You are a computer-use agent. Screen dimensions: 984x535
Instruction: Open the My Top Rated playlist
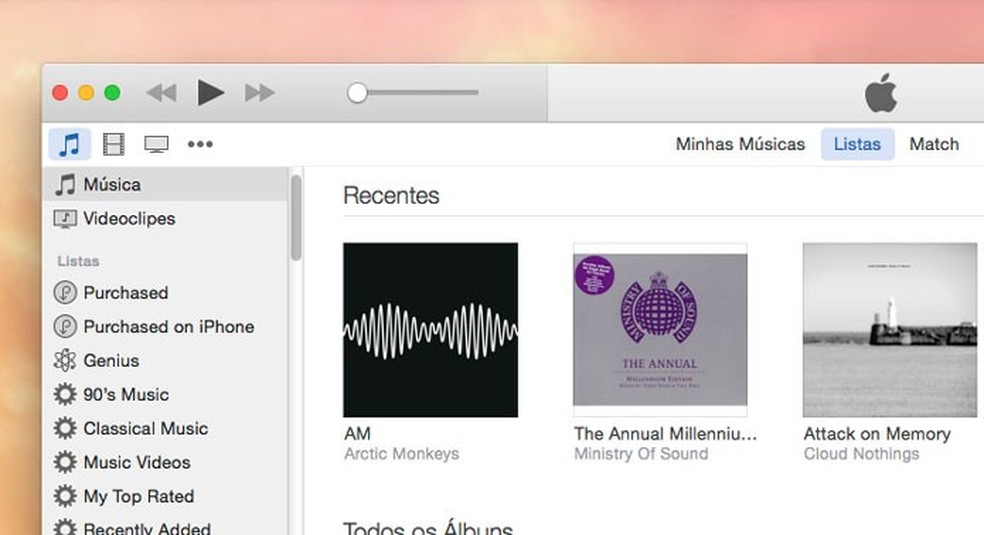(166, 495)
